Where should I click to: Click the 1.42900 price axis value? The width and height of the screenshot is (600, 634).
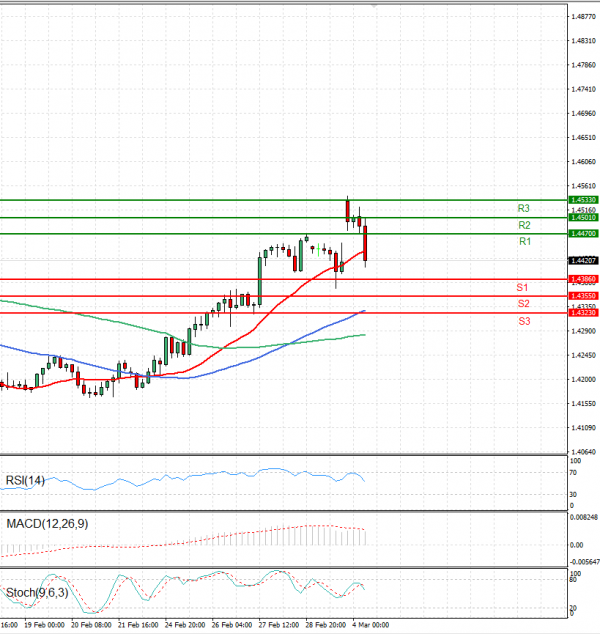tap(583, 331)
